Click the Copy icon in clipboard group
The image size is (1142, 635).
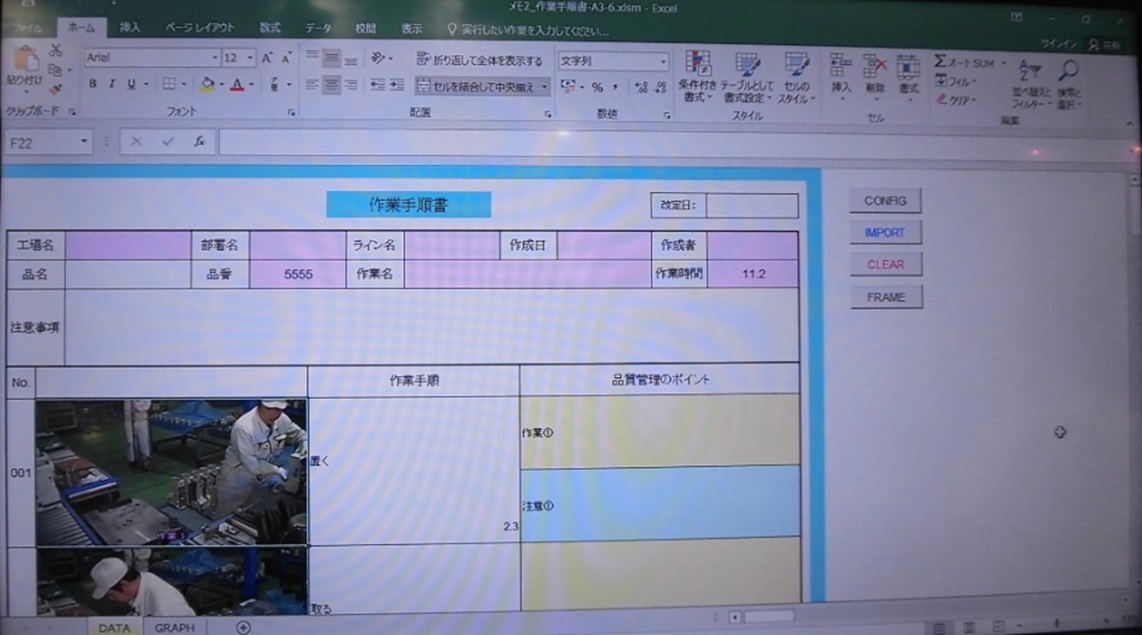pos(55,70)
